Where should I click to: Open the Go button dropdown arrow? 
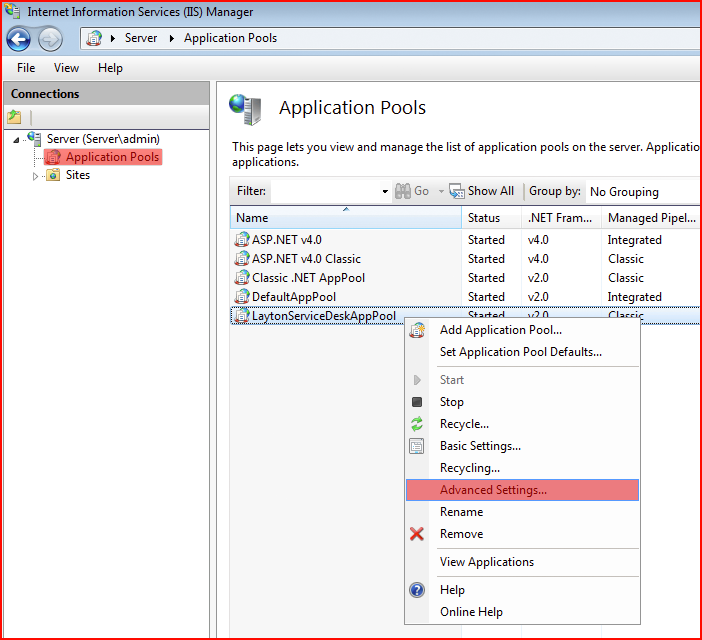click(441, 192)
